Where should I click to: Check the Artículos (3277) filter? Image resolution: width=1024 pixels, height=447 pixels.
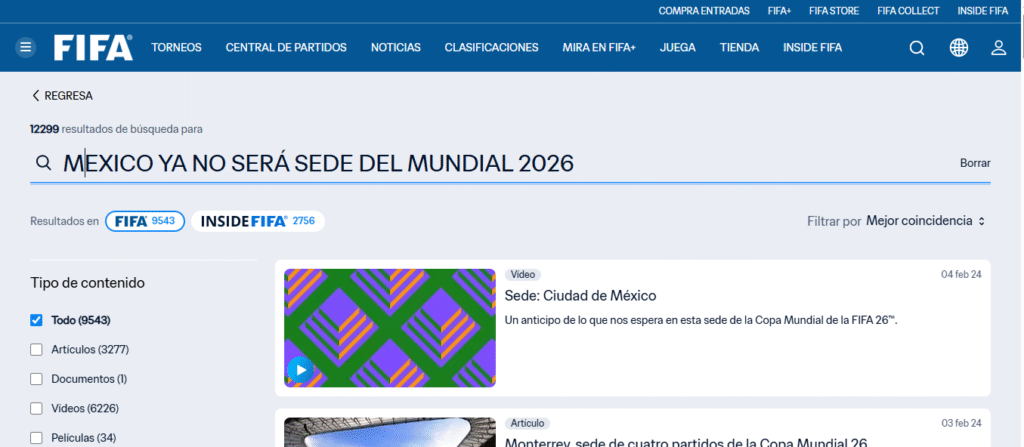coord(37,350)
